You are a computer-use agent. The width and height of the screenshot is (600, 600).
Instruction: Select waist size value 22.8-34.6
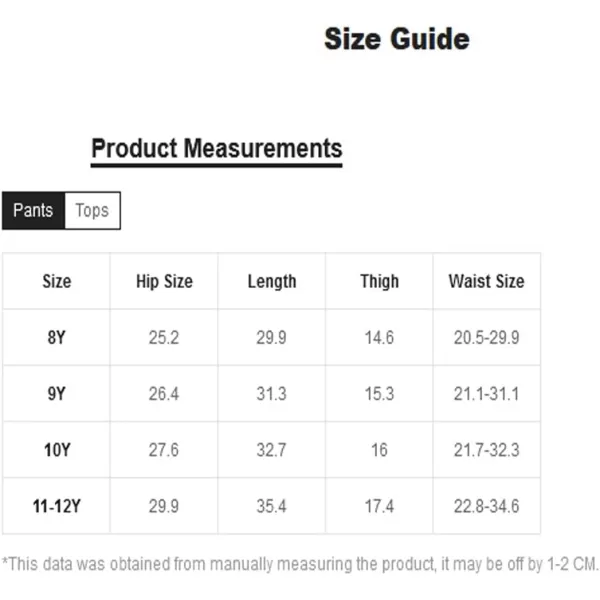click(x=486, y=506)
